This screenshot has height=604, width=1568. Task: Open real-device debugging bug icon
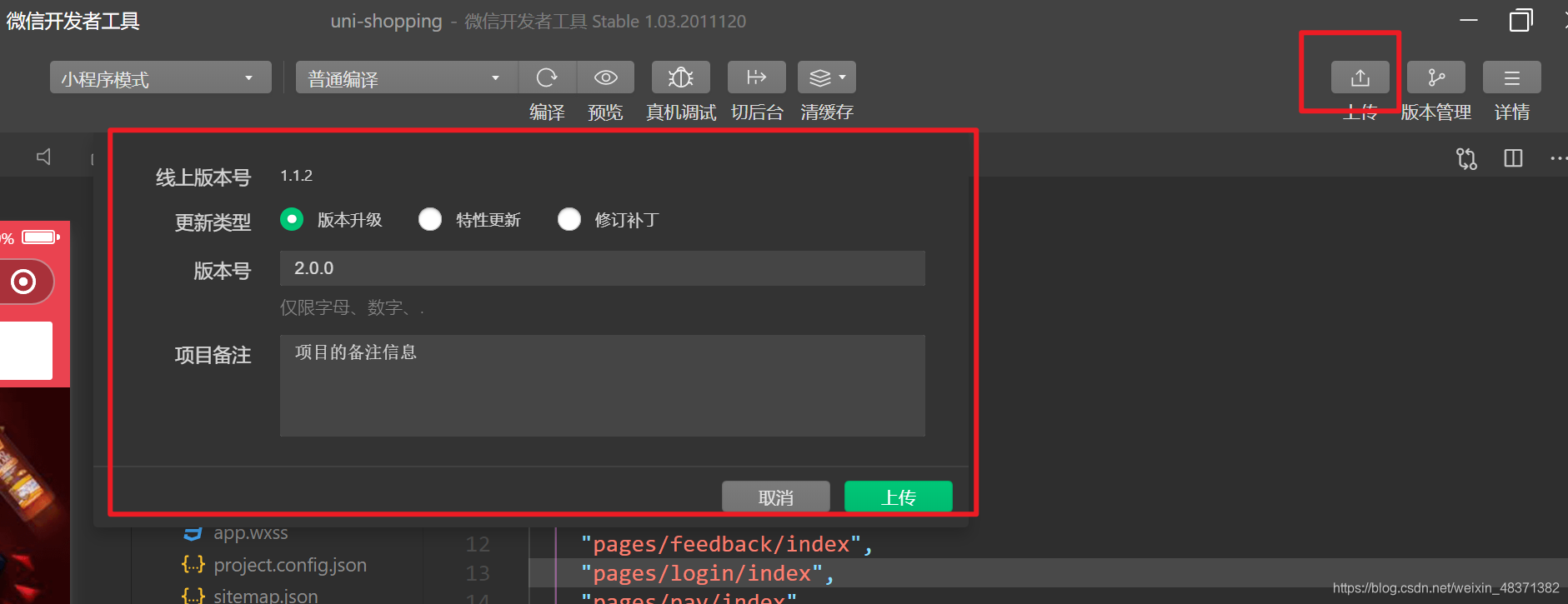pos(681,77)
